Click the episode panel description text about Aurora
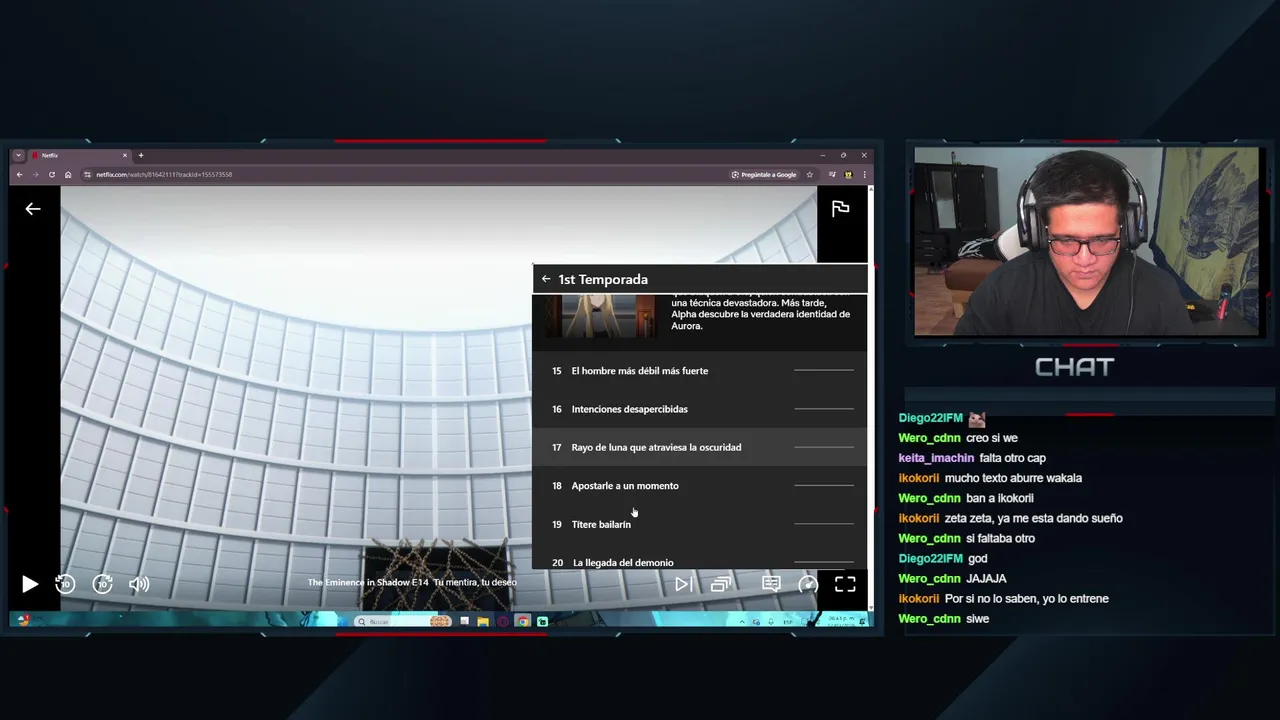 (761, 314)
